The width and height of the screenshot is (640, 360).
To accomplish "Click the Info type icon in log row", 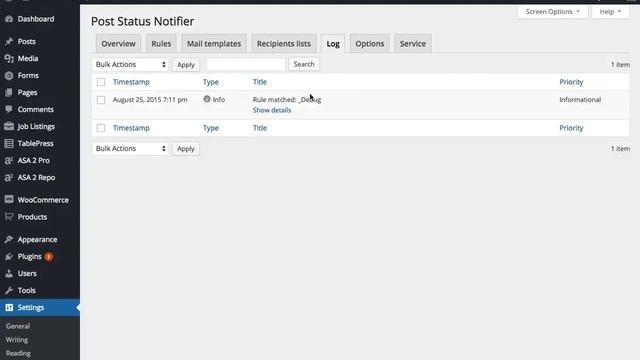I will (x=207, y=99).
